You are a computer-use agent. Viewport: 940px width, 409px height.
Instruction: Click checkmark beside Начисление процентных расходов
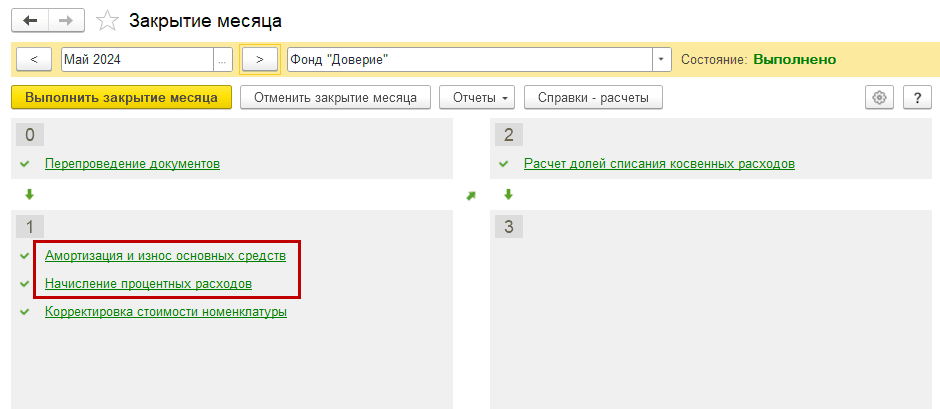point(25,284)
